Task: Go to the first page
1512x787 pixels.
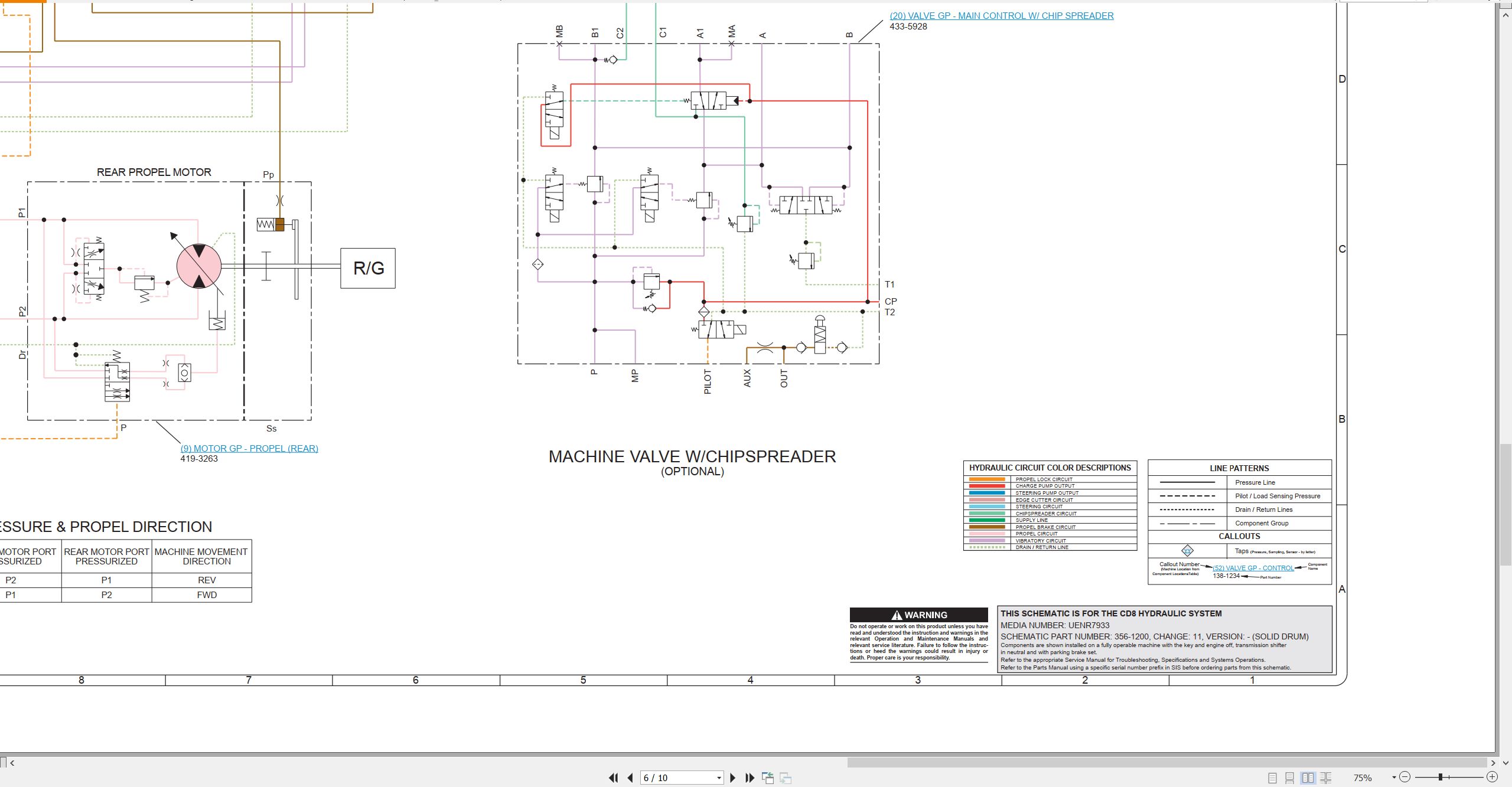Action: click(614, 778)
